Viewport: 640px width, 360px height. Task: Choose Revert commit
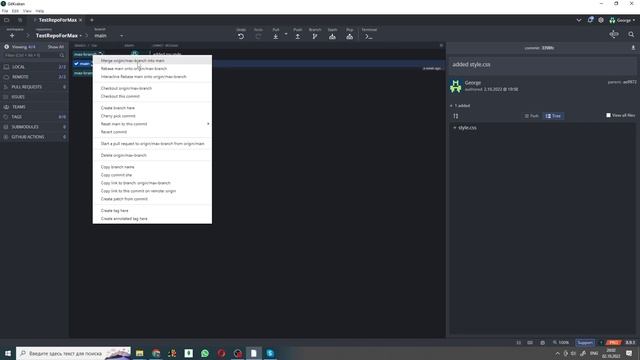pos(152,132)
